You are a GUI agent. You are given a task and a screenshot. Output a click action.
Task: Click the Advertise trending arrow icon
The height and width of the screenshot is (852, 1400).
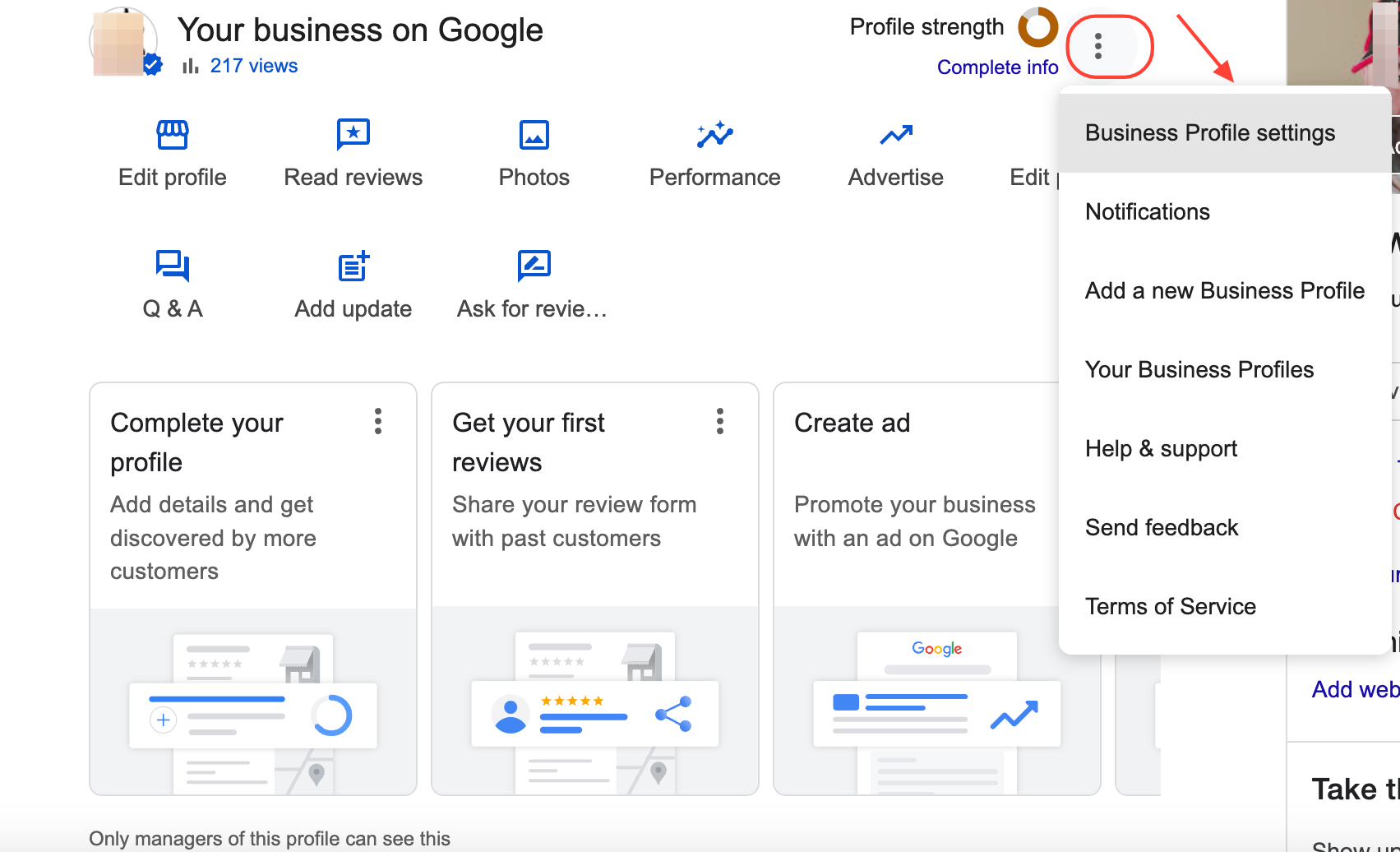point(896,135)
